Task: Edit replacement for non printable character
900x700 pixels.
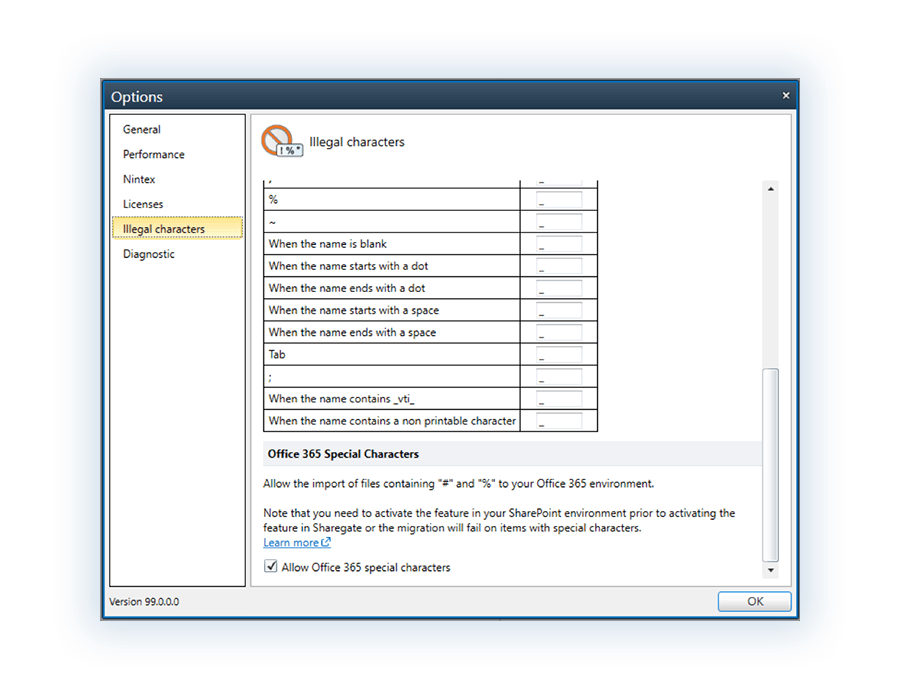Action: point(559,421)
